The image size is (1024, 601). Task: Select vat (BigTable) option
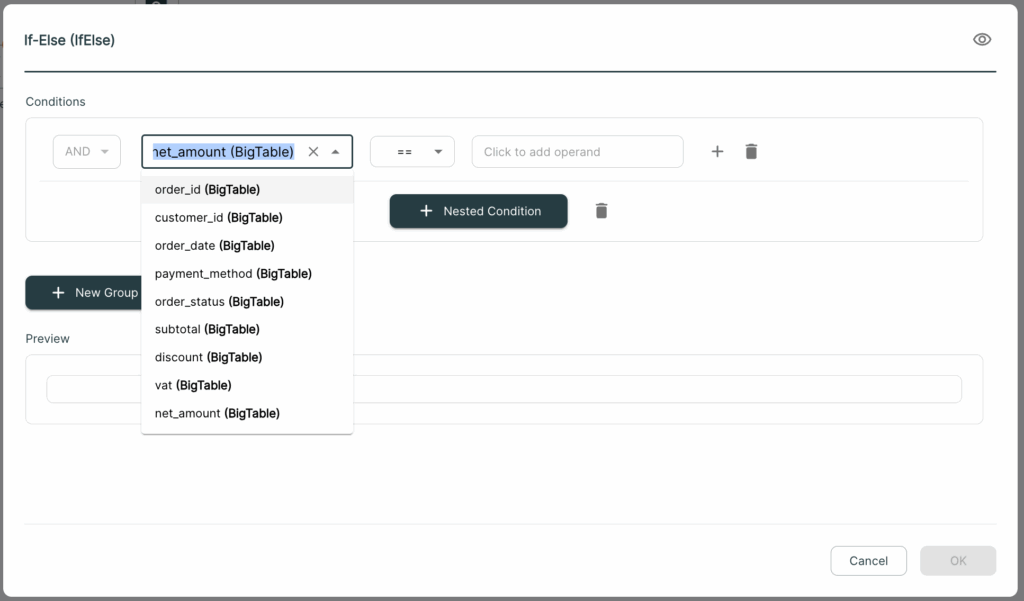tap(247, 385)
